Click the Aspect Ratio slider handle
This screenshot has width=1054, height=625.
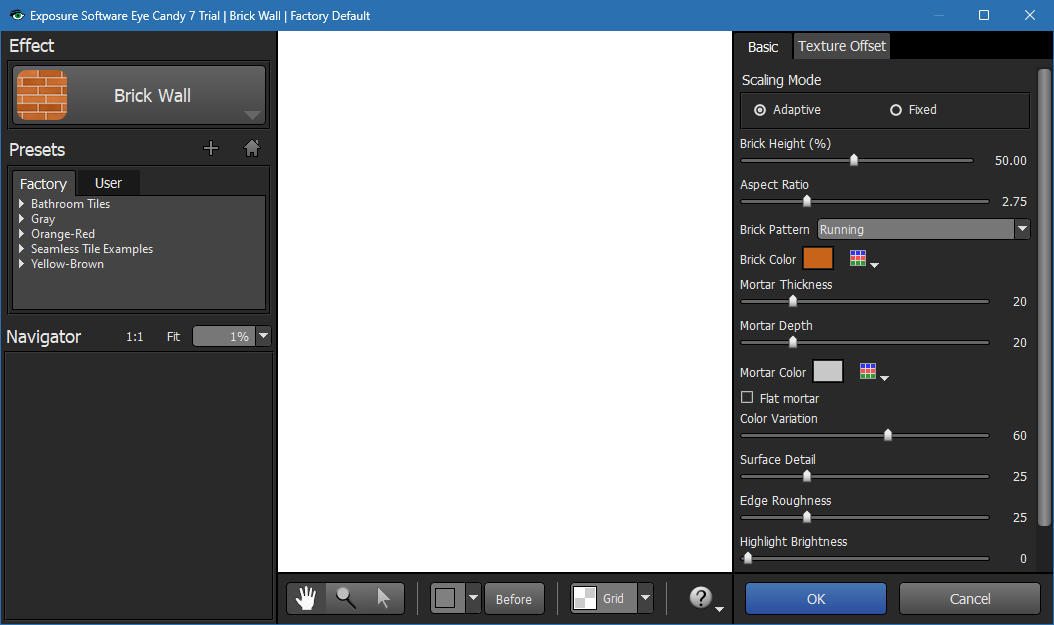807,201
